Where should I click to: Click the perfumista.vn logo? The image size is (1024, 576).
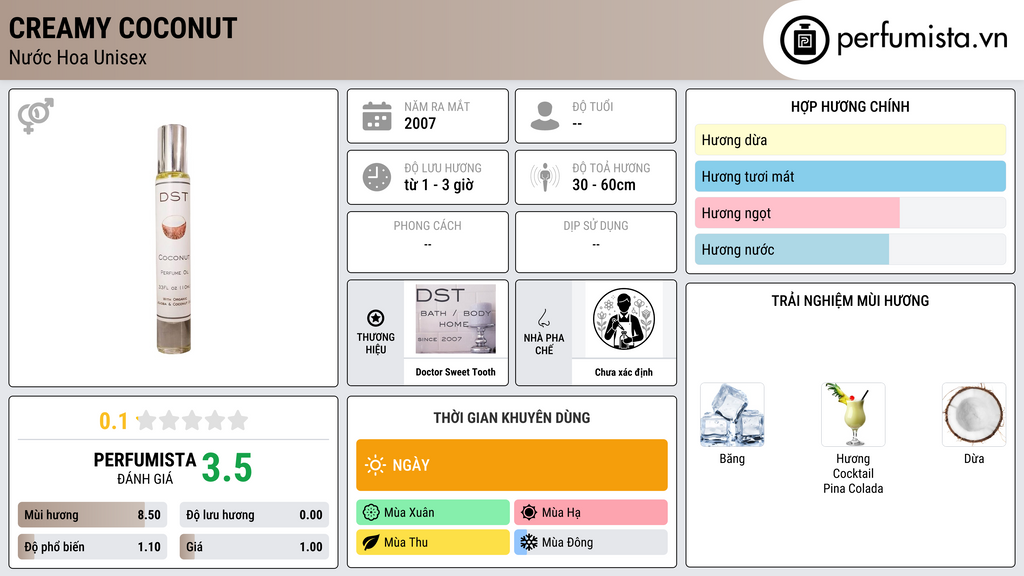click(893, 39)
